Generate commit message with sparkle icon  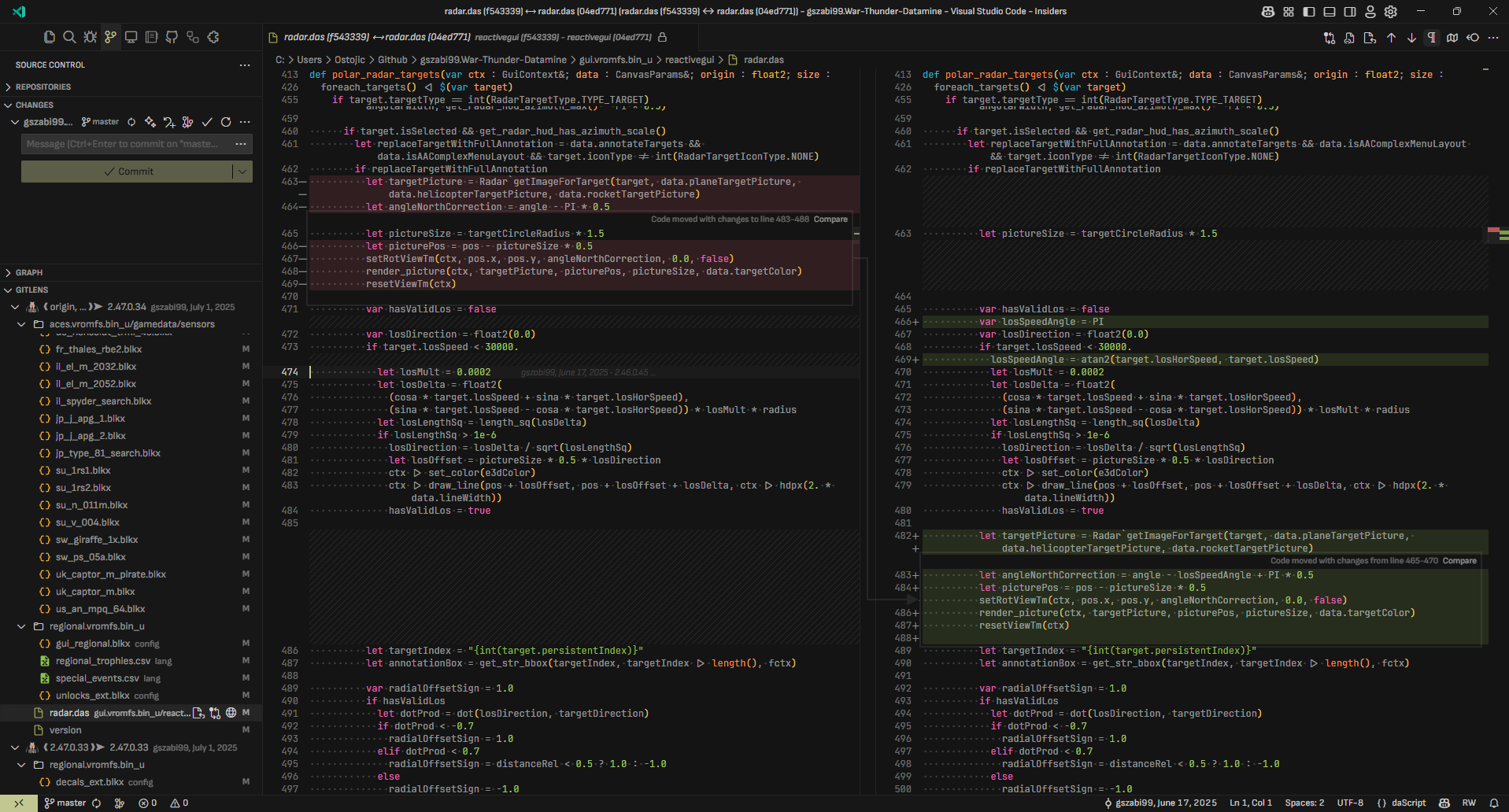click(150, 122)
